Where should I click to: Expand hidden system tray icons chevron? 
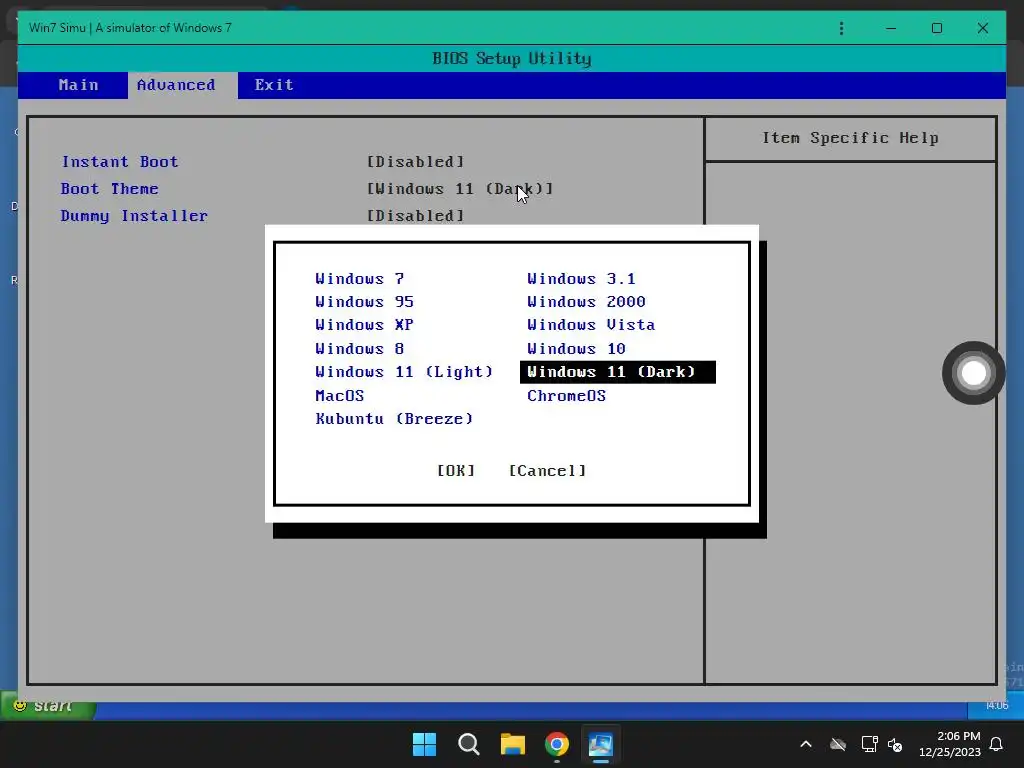click(806, 744)
